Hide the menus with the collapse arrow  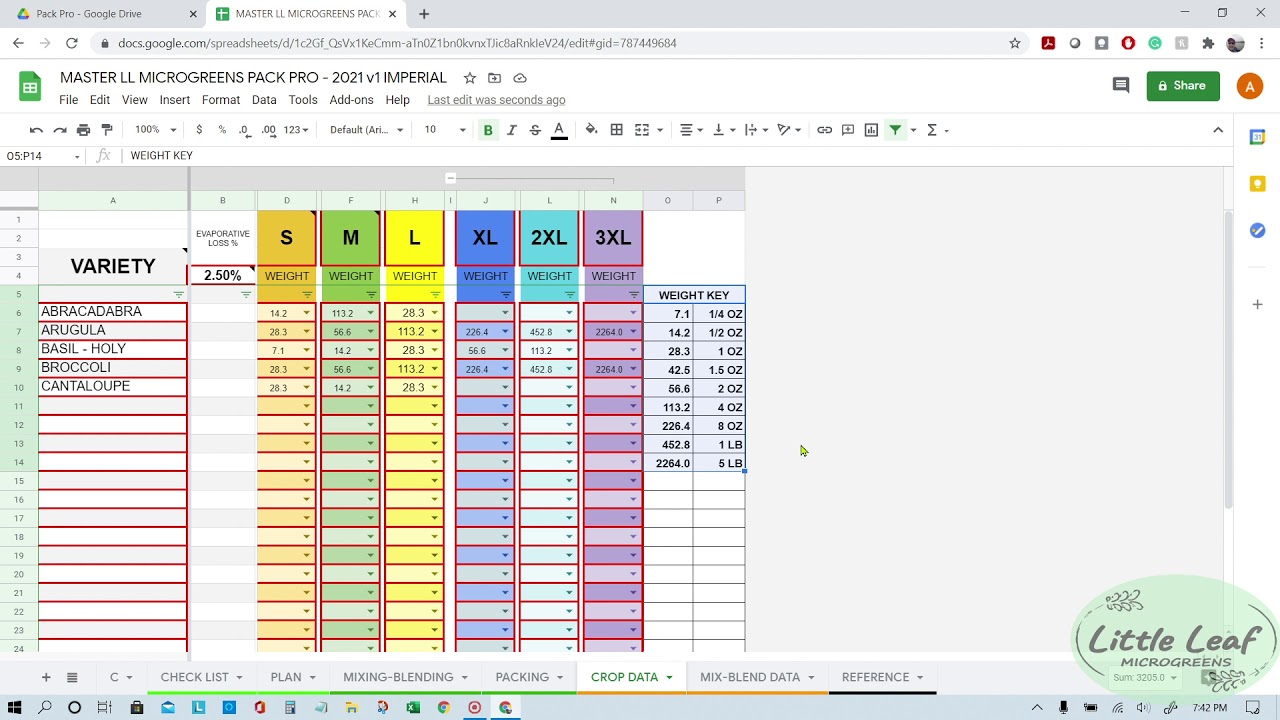pyautogui.click(x=1218, y=130)
